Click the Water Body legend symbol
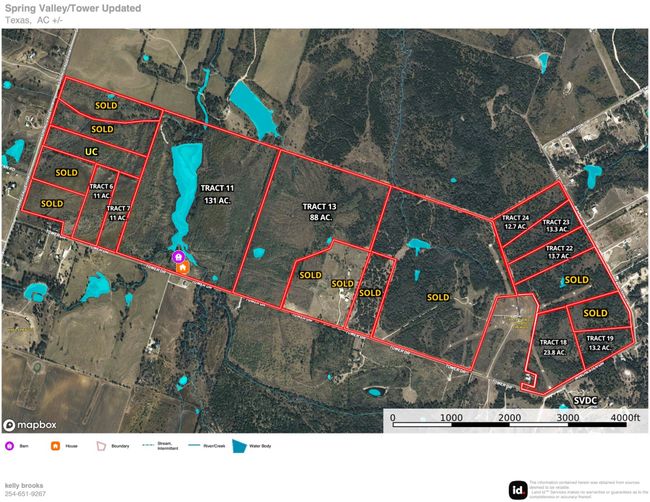Viewport: 650px width, 502px height. [x=239, y=446]
